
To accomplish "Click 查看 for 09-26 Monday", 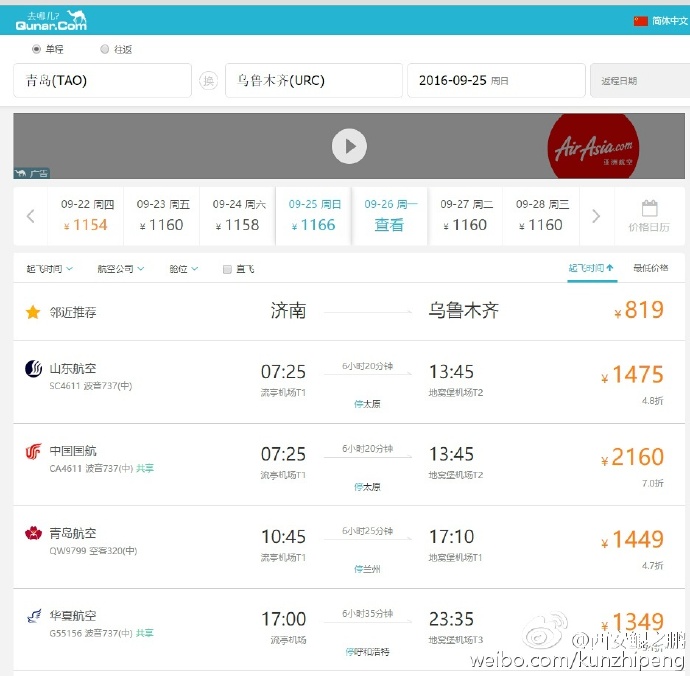I will point(389,225).
